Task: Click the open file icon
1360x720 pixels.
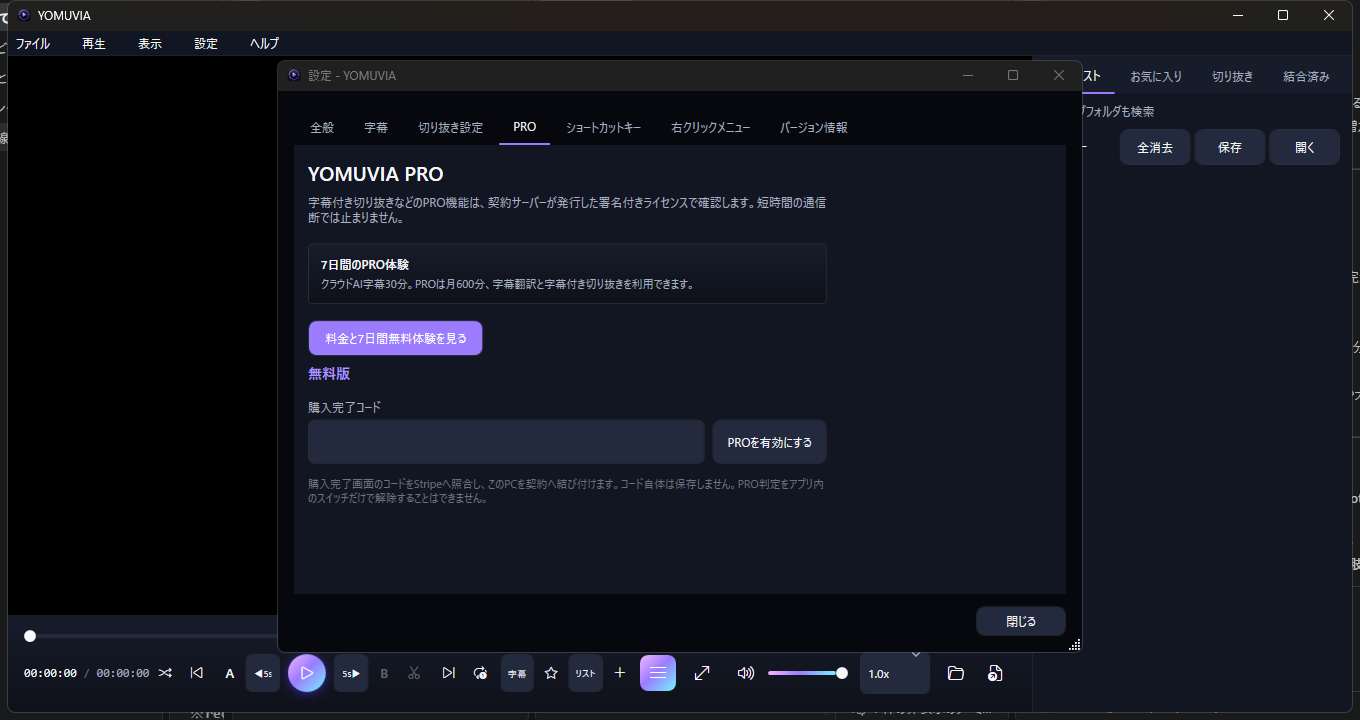Action: tap(994, 673)
